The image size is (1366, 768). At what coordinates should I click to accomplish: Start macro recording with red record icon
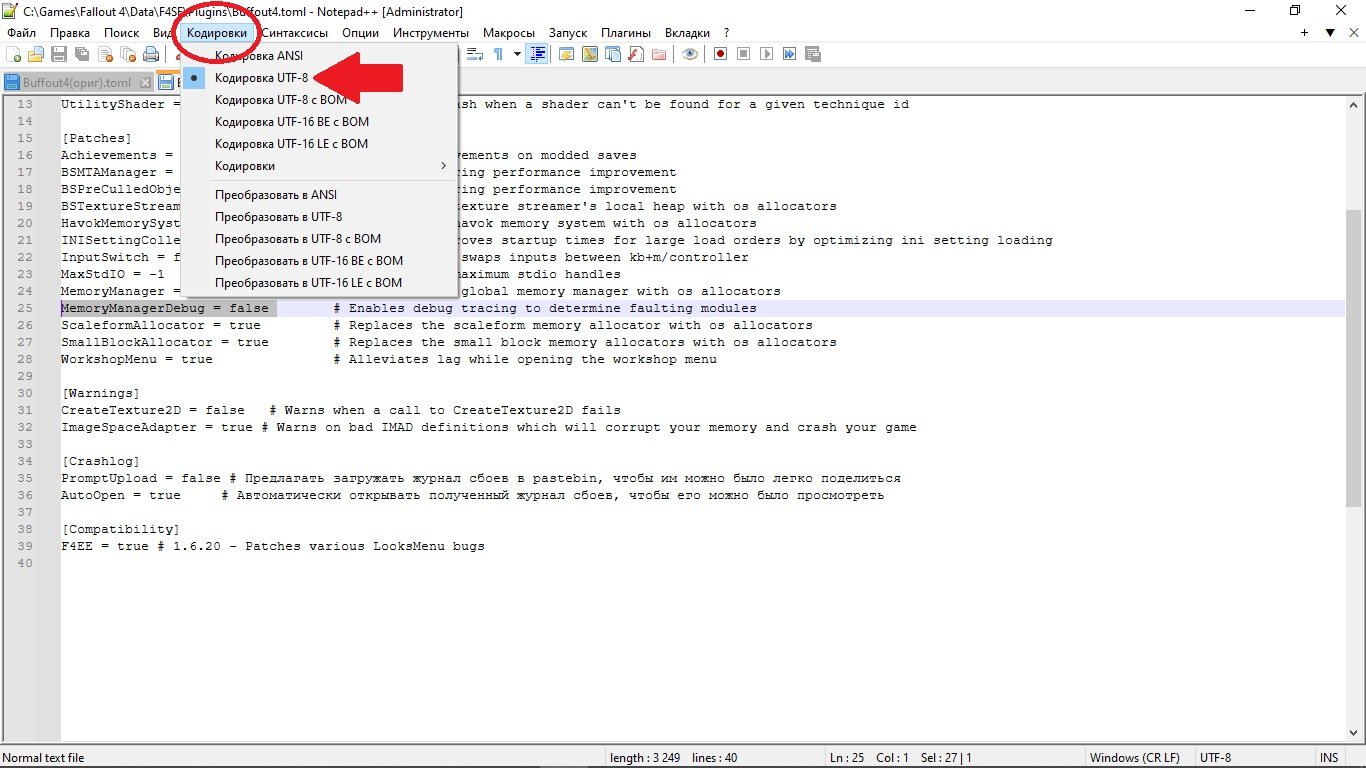(x=720, y=55)
